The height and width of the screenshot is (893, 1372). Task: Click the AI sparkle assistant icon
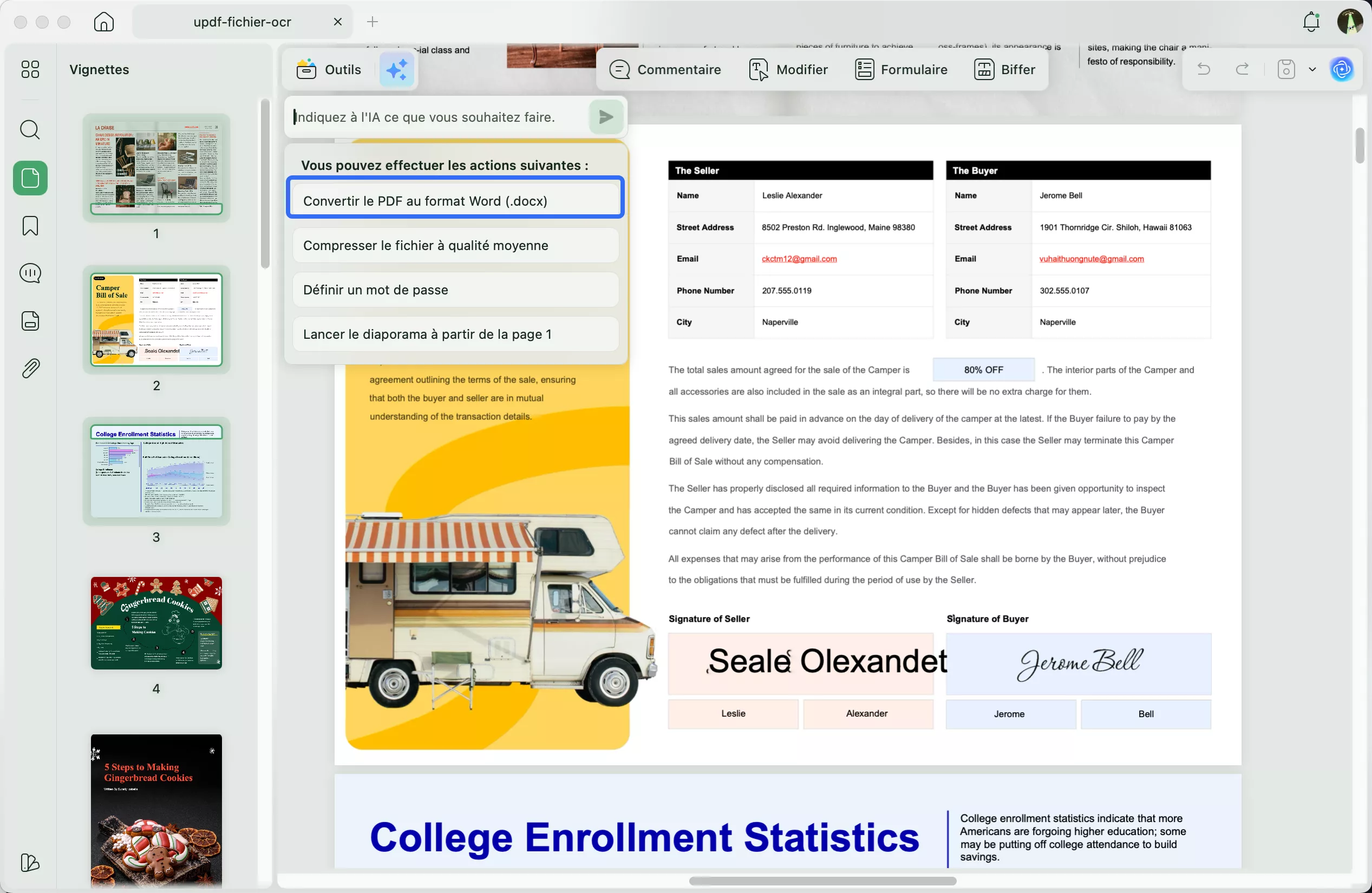point(397,70)
